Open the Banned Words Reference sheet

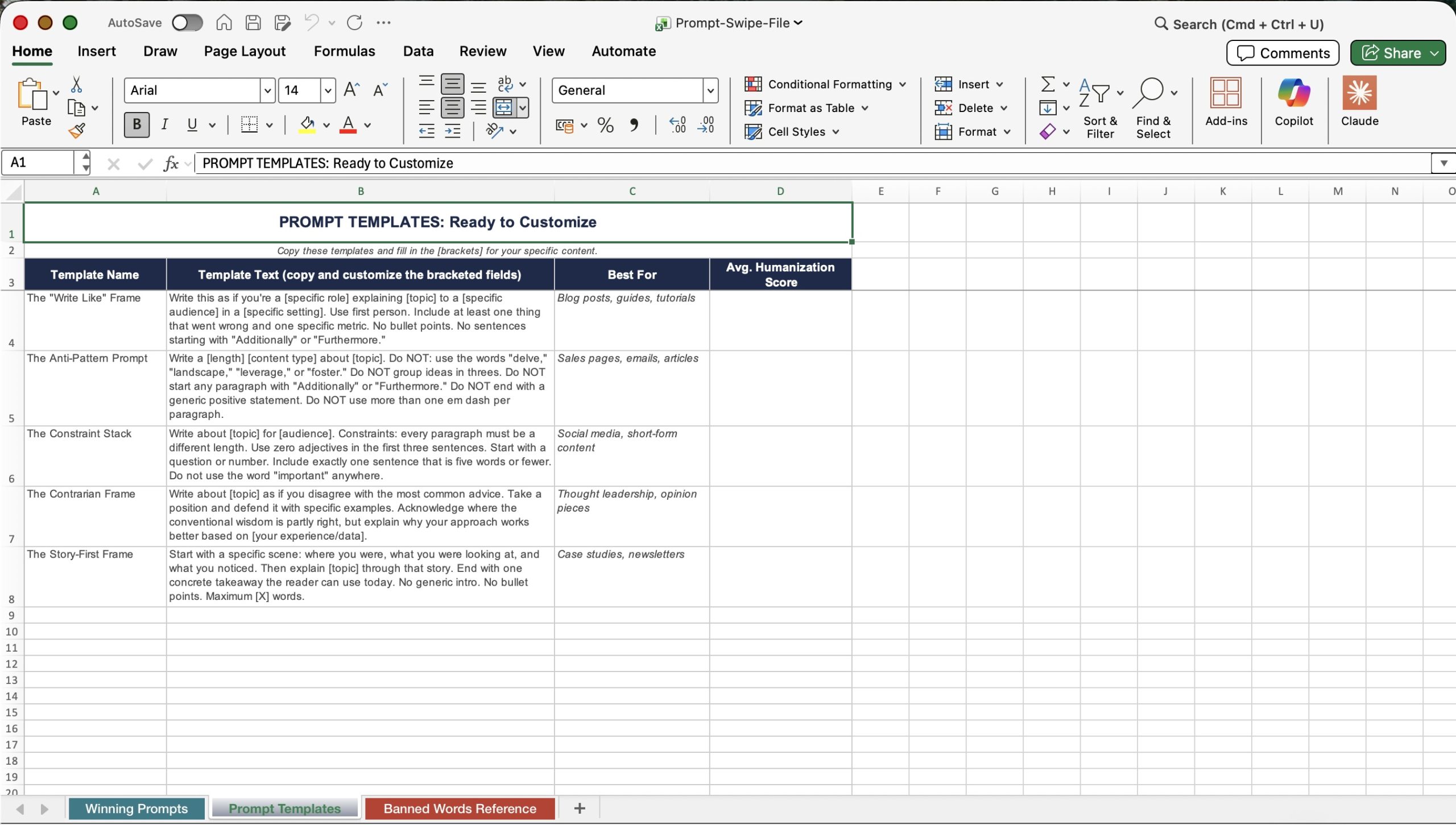click(460, 809)
